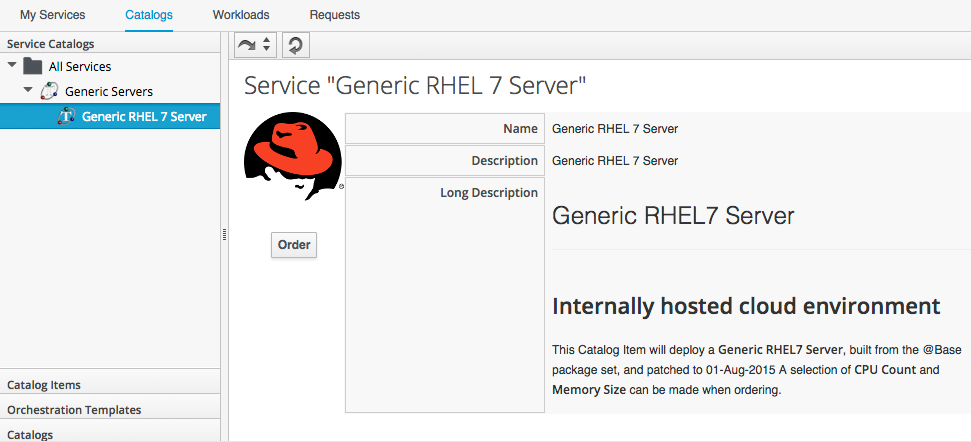
Task: Select the Generic Servers tree label
Action: [x=109, y=91]
